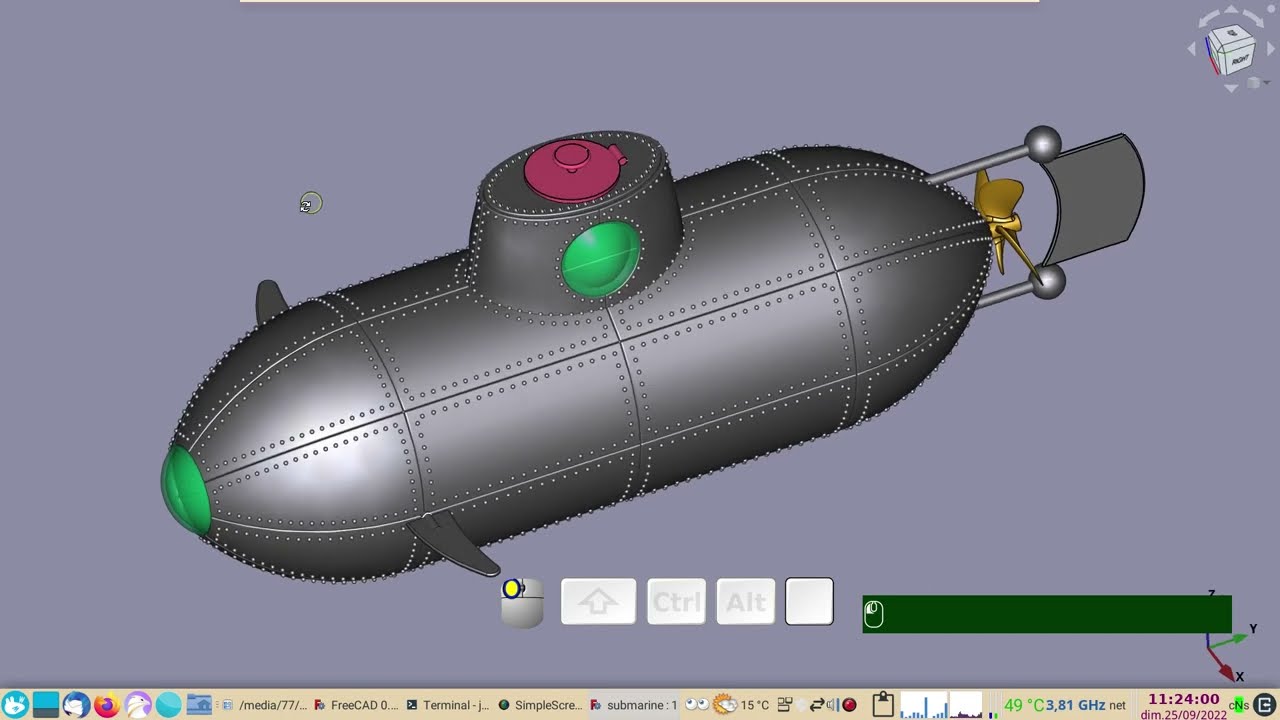Select the lower rudder ball joint
The image size is (1280, 720).
point(1048,282)
